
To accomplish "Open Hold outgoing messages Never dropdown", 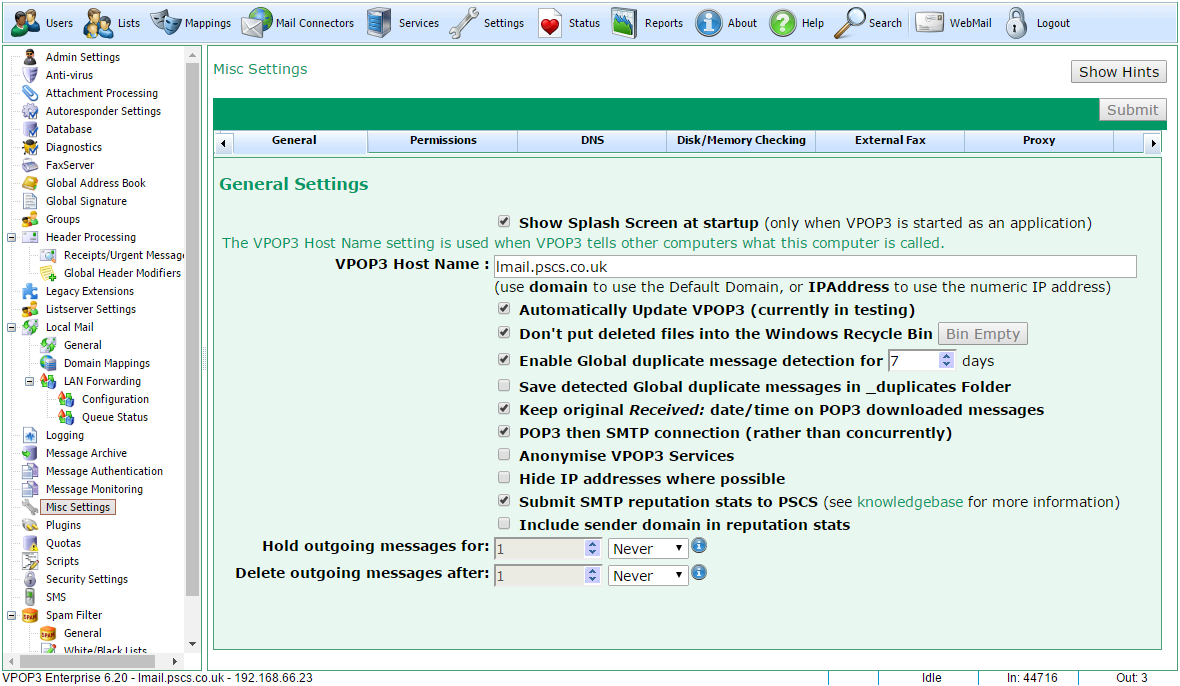I will (x=648, y=549).
